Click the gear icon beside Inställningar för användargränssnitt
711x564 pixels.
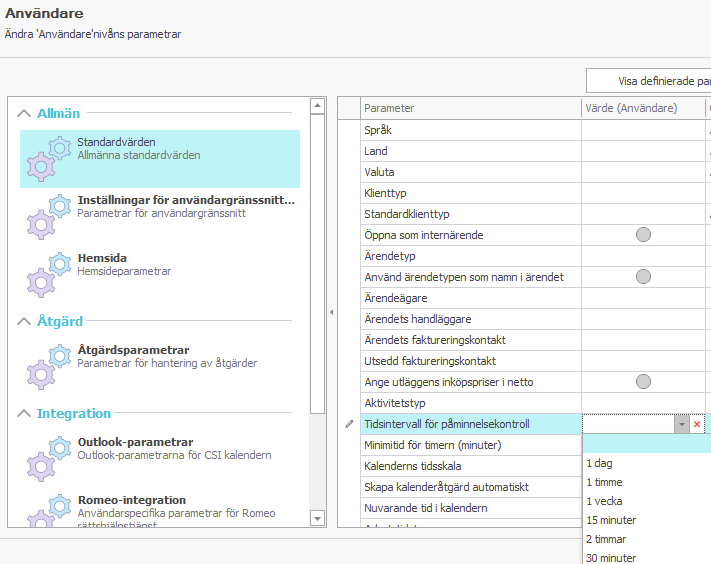click(x=47, y=216)
